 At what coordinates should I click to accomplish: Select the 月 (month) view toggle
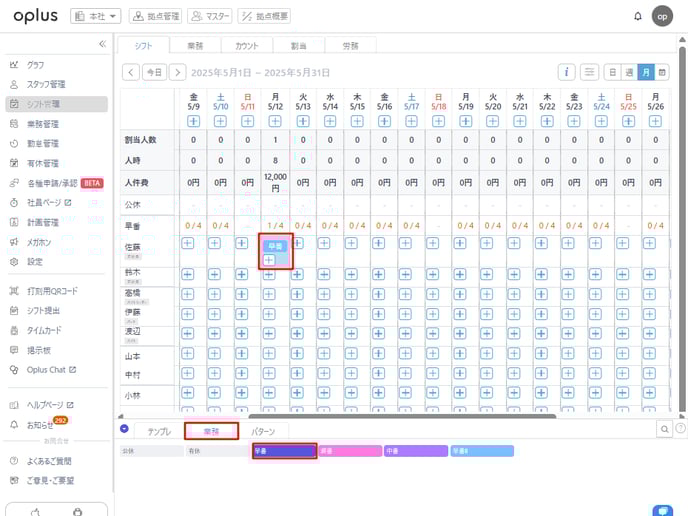[646, 72]
